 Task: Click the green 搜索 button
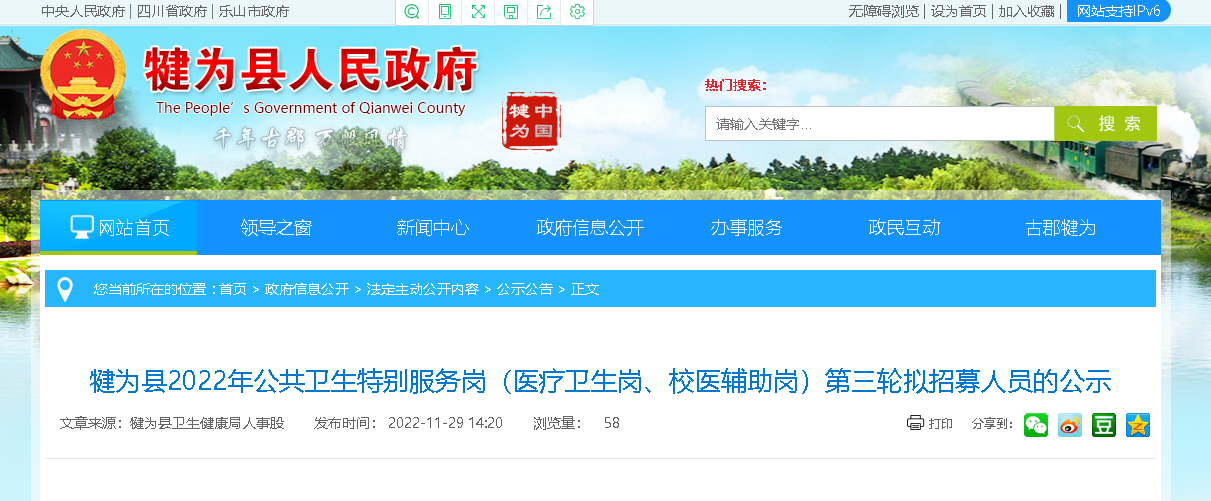[1105, 124]
